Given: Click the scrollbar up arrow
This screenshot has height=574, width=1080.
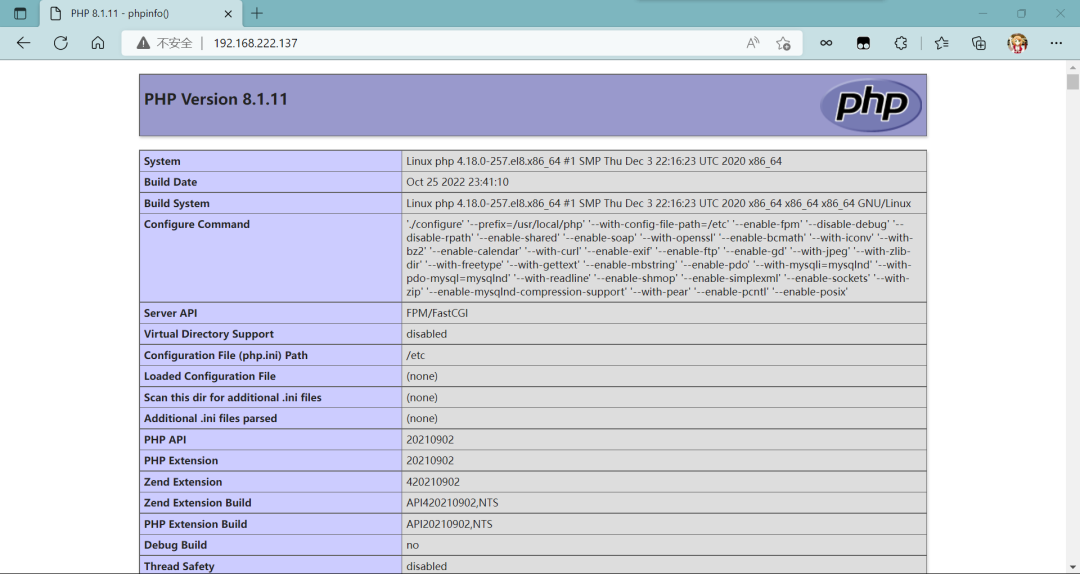Looking at the screenshot, I should (1072, 68).
